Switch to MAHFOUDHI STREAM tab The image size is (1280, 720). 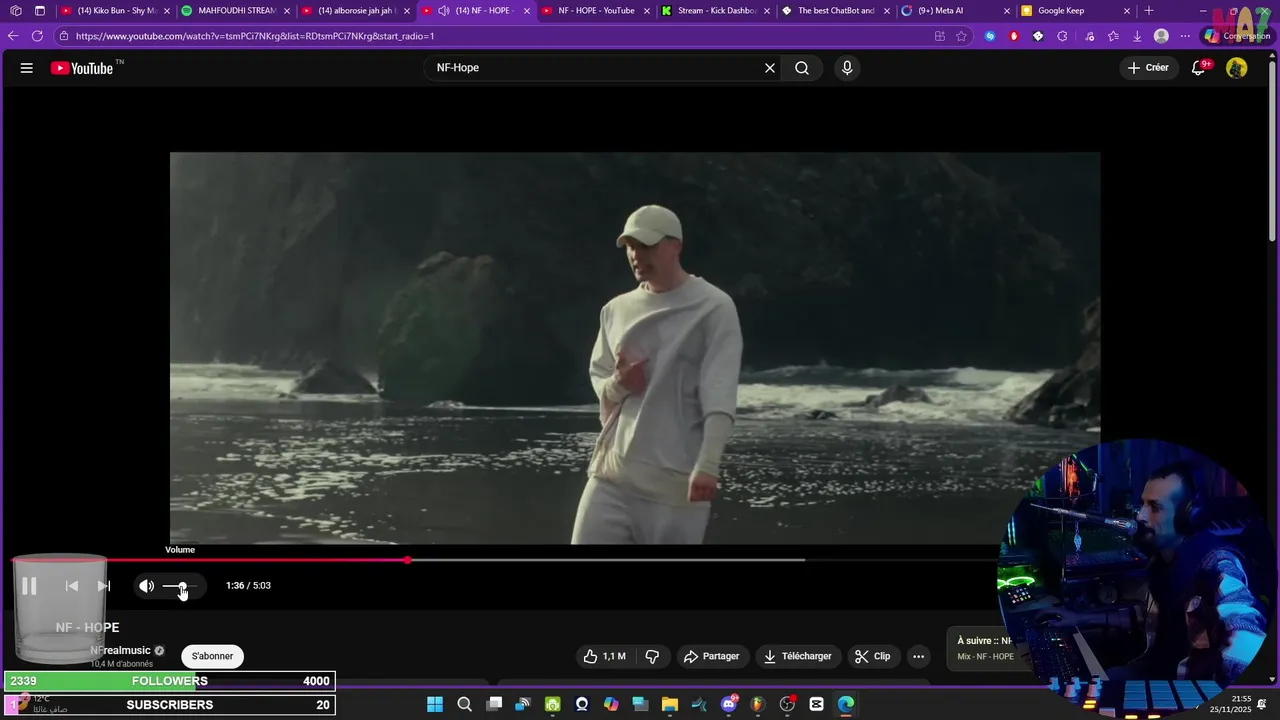click(x=235, y=11)
